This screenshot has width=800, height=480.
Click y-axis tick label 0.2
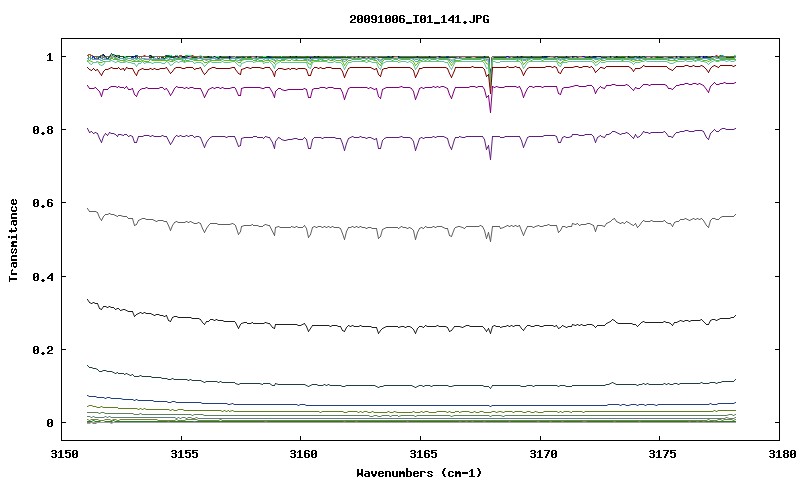point(43,350)
